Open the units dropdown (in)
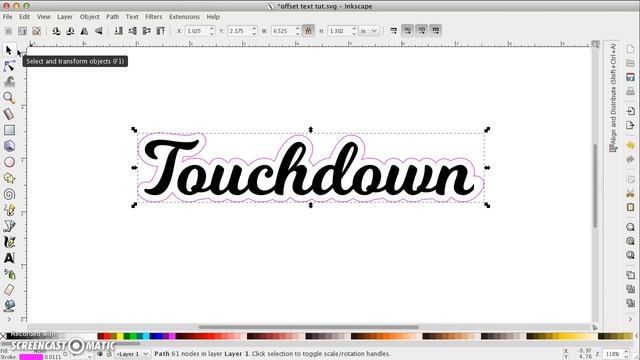Viewport: 640px width, 360px height. click(x=369, y=31)
